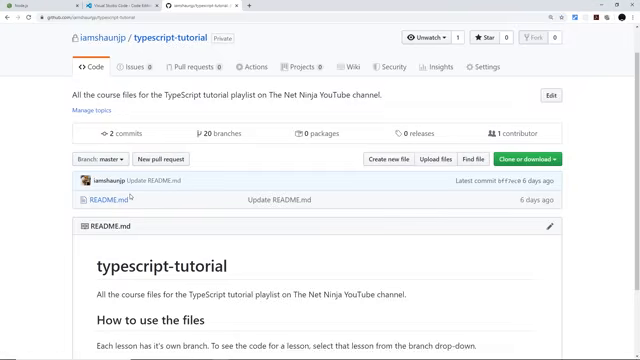Viewport: 640px width, 360px height.
Task: Expand the Clone or download dropdown
Action: pyautogui.click(x=528, y=159)
